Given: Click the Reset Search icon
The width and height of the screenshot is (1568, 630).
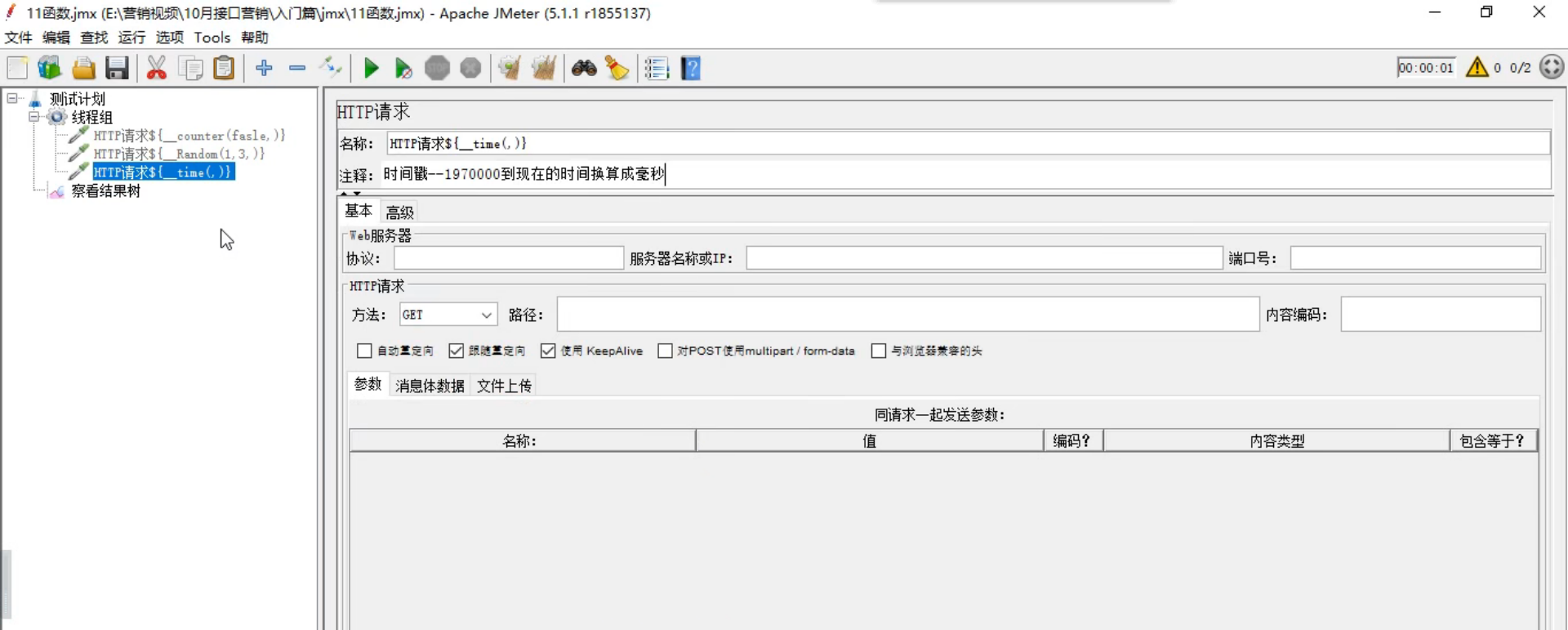Looking at the screenshot, I should [x=617, y=68].
